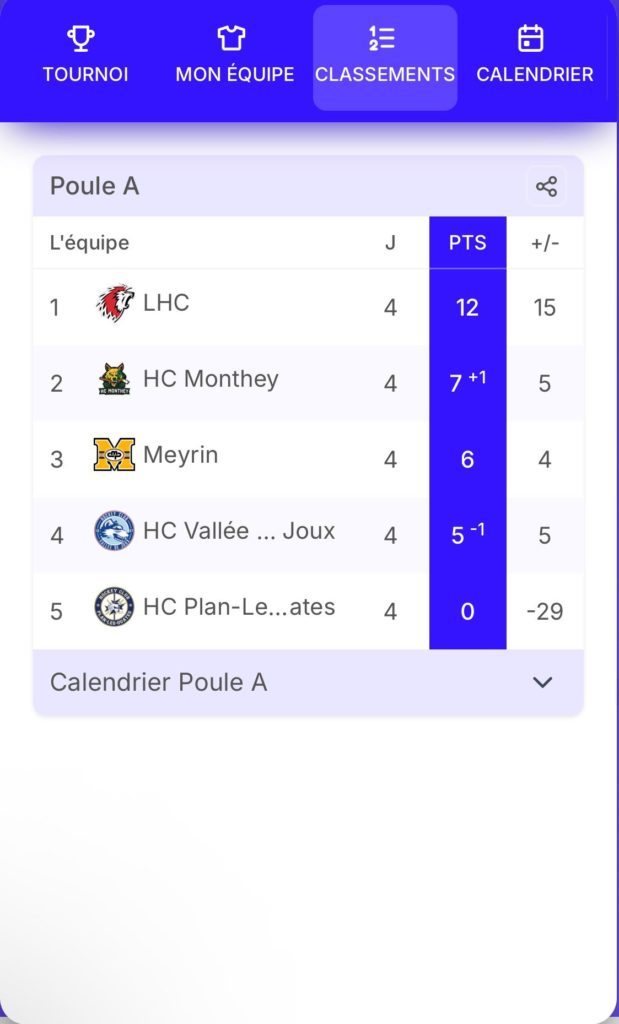
Task: Sort by the PTS column header
Action: [x=467, y=243]
